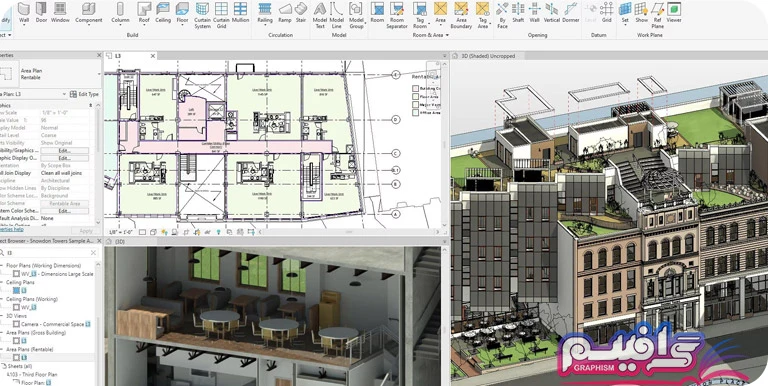
Task: Select the By Face opening tool
Action: (x=502, y=15)
